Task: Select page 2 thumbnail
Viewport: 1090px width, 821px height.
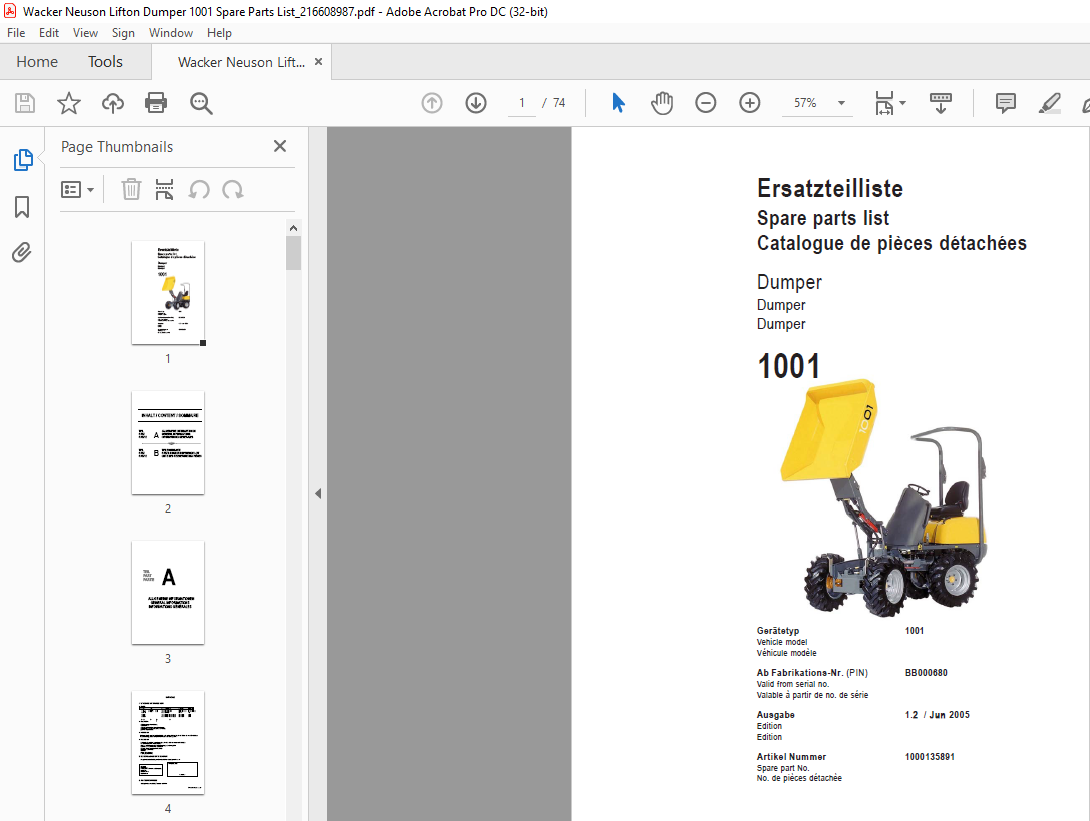Action: (168, 443)
